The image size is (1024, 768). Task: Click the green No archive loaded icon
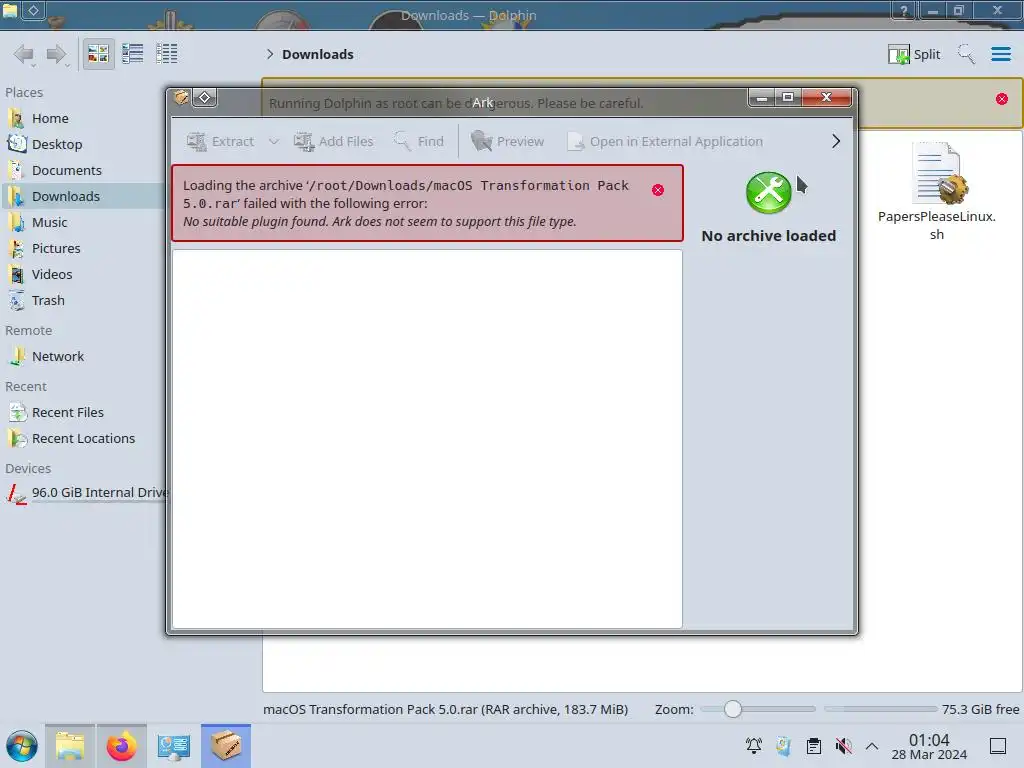pos(768,193)
